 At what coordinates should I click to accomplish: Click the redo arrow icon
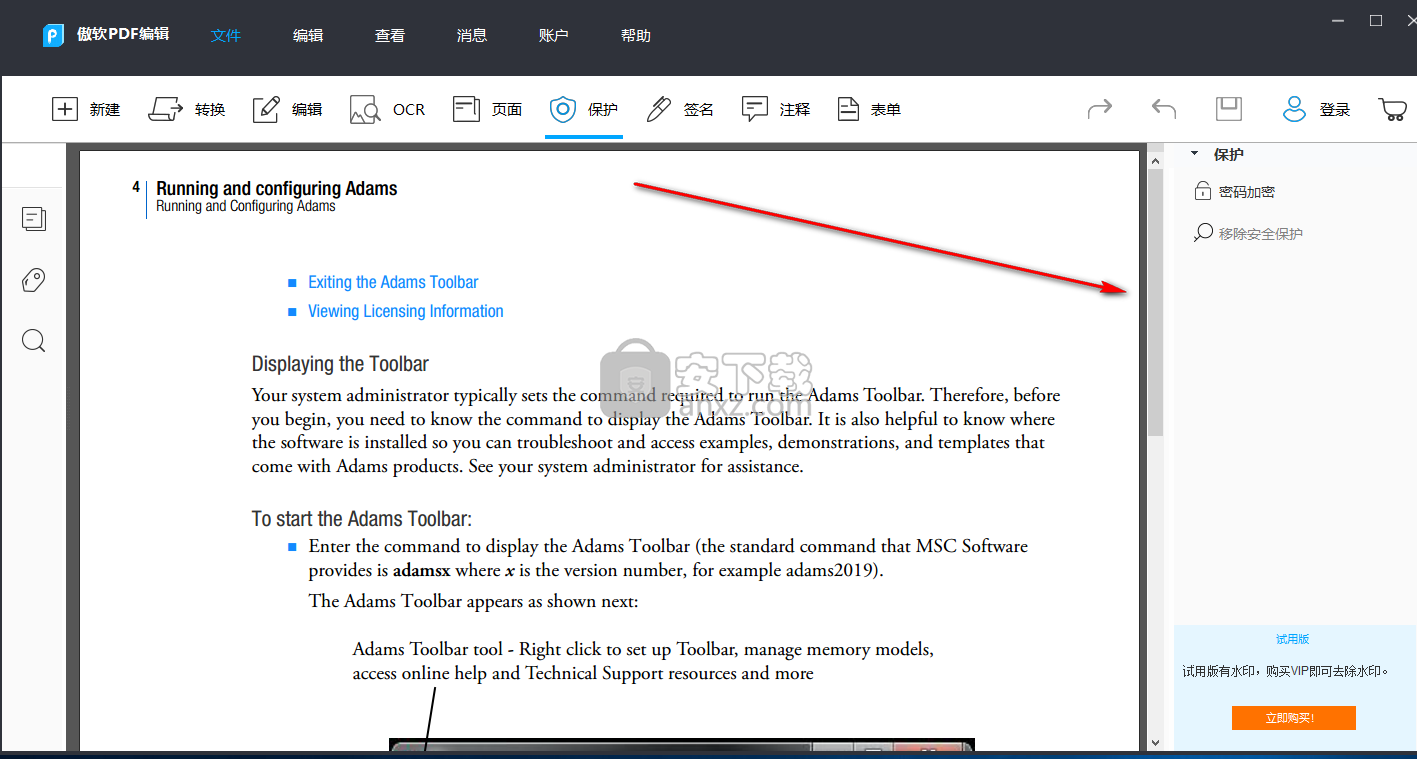[x=1100, y=108]
